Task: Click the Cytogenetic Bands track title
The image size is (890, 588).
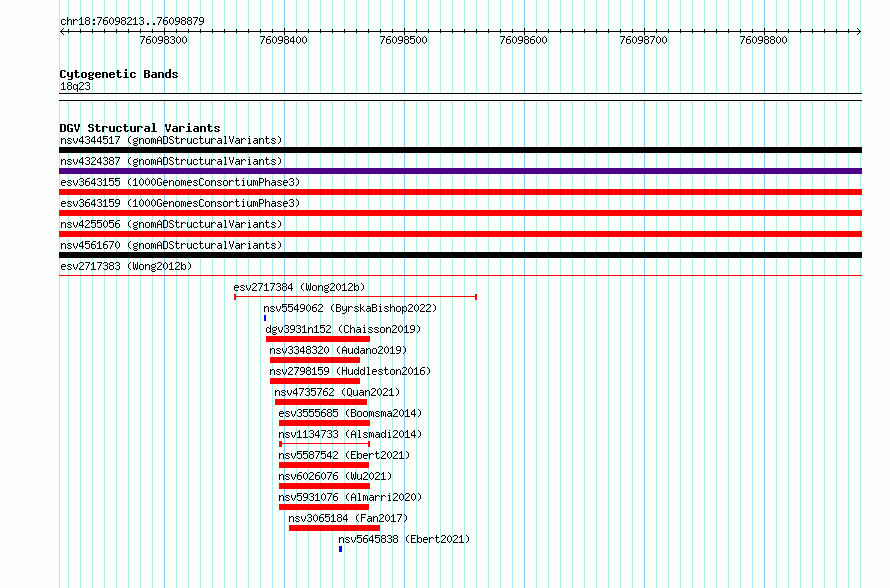Action: (119, 74)
